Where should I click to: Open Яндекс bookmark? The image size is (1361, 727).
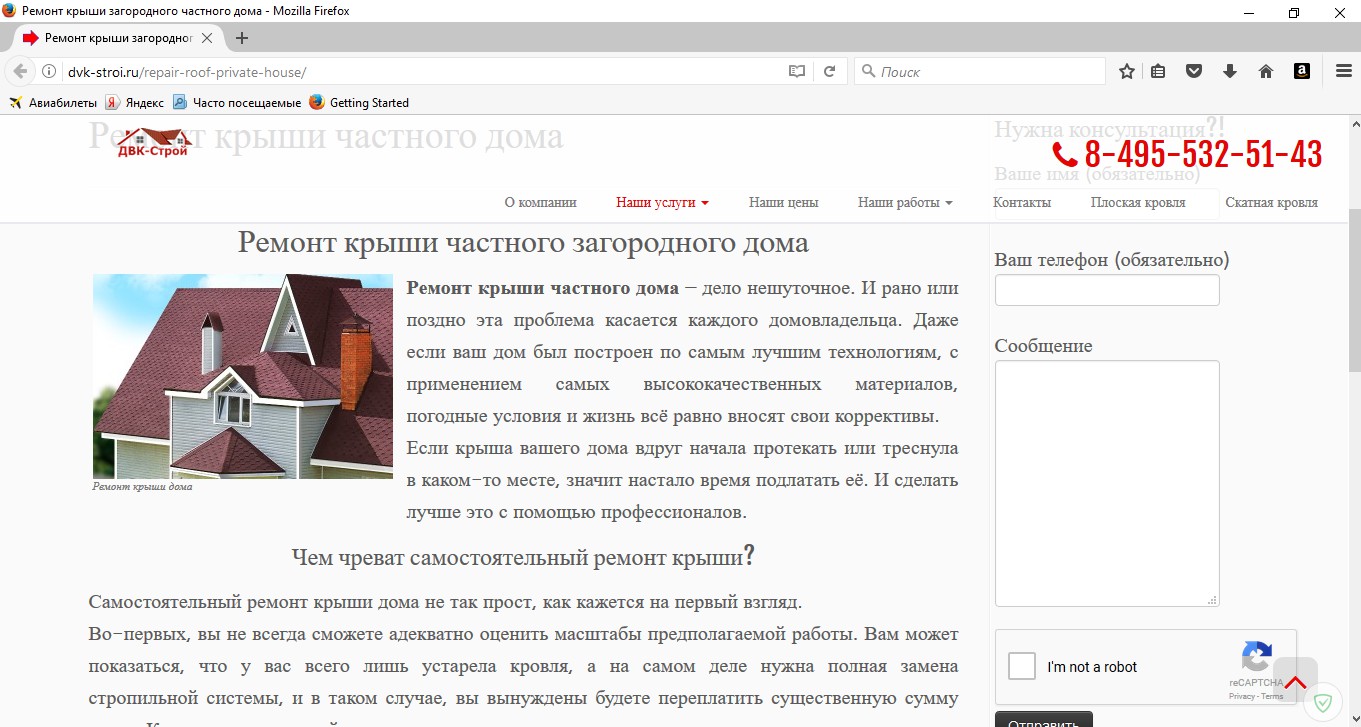click(135, 102)
